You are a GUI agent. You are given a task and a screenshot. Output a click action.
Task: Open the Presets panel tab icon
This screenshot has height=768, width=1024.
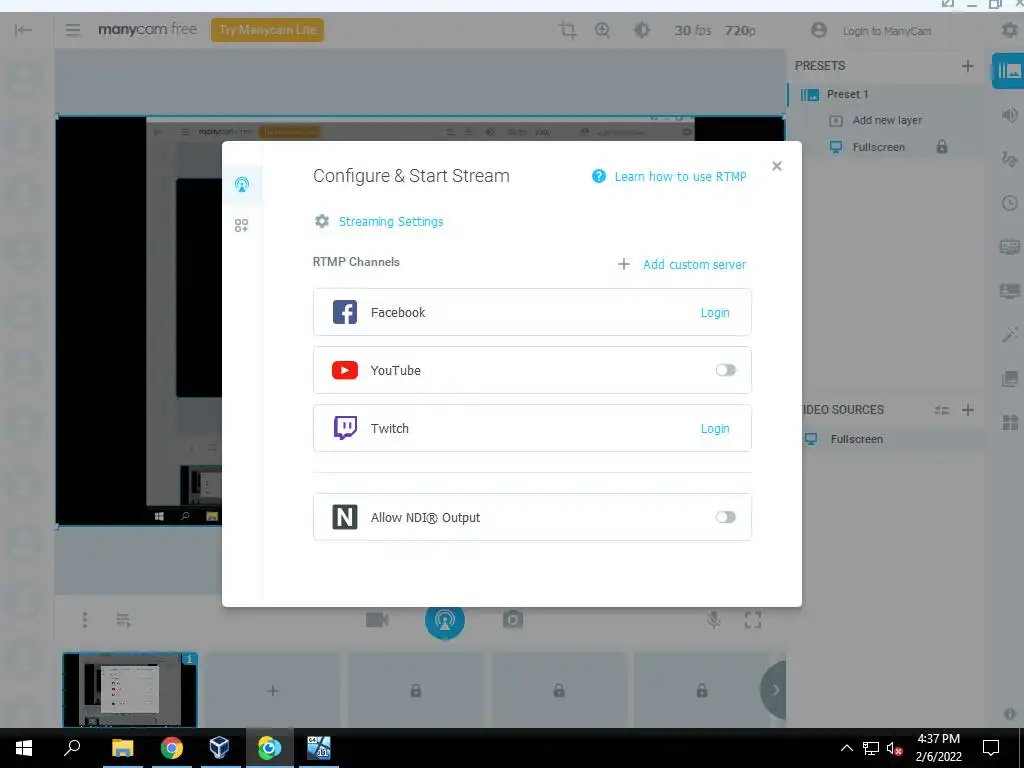click(1008, 71)
